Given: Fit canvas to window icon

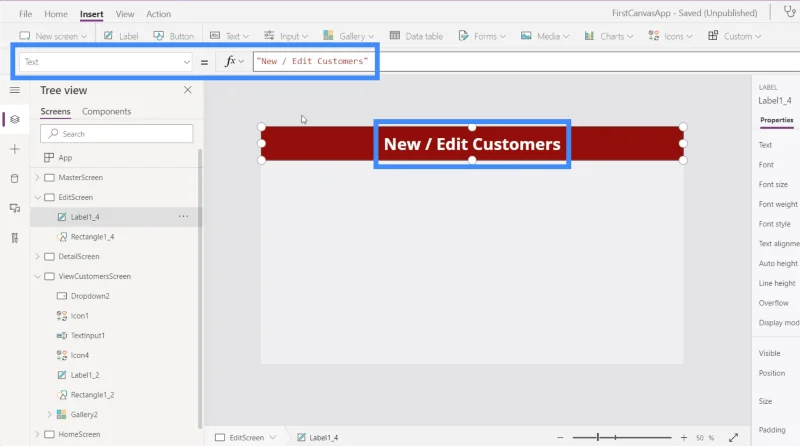Looking at the screenshot, I should tap(733, 437).
